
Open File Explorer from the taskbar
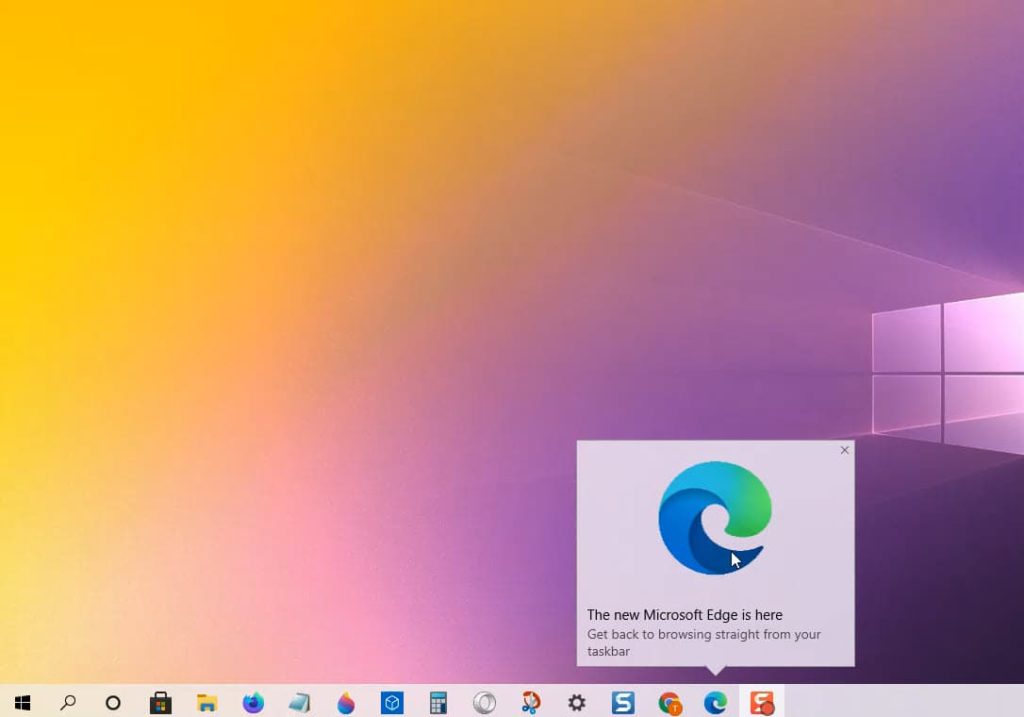tap(207, 702)
